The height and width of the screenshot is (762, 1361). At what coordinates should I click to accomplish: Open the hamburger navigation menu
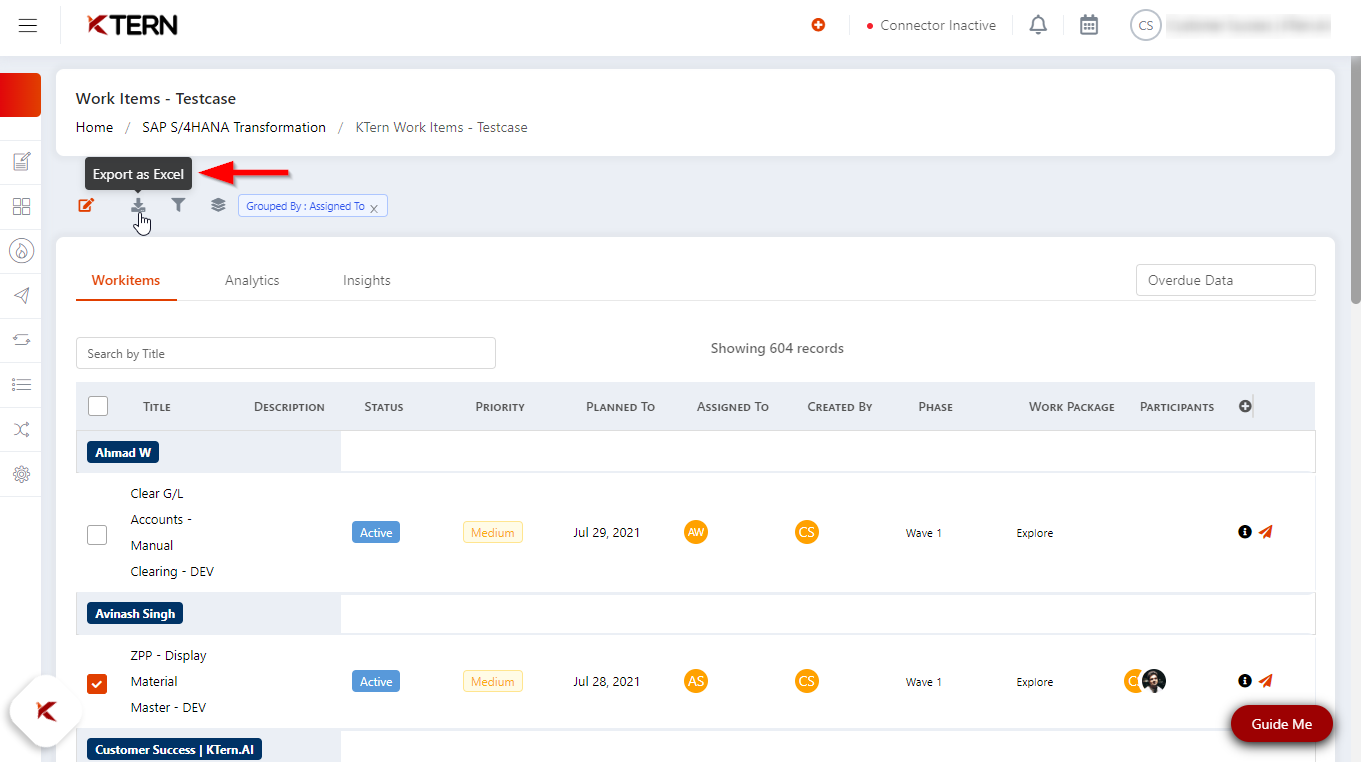point(28,26)
